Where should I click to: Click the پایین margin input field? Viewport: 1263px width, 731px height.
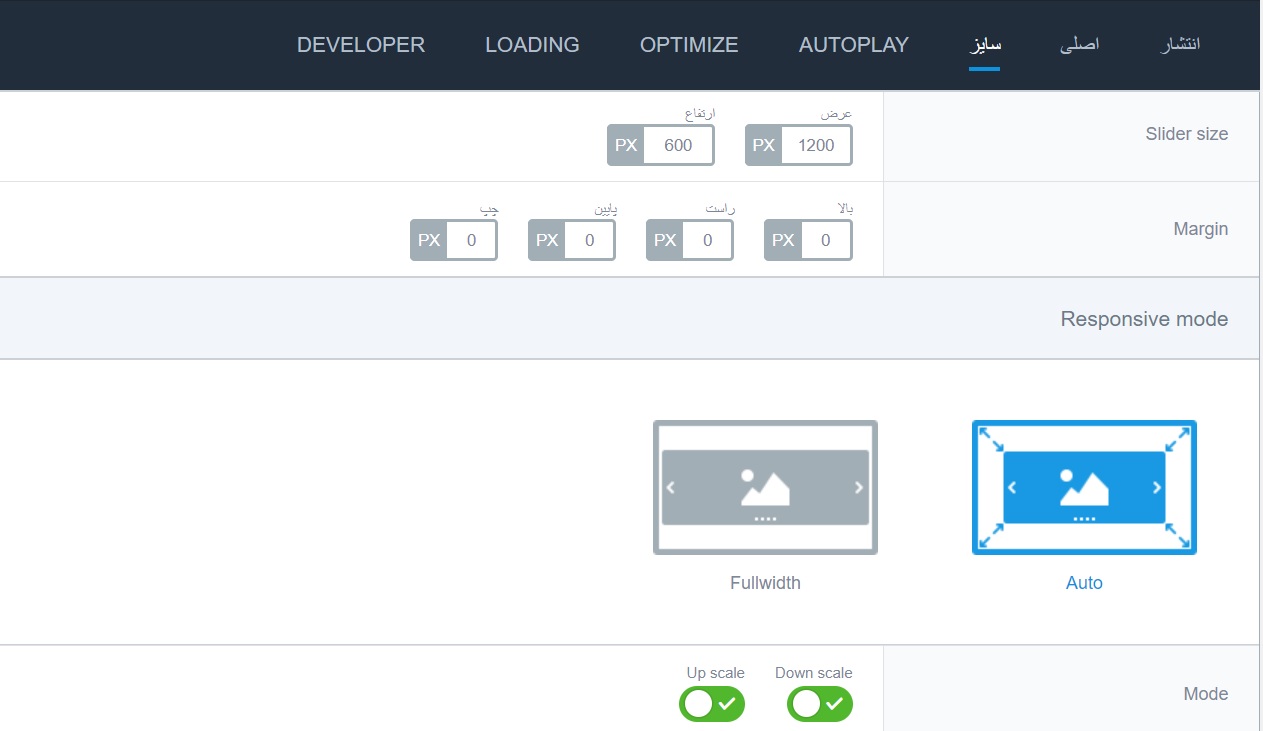pos(590,240)
